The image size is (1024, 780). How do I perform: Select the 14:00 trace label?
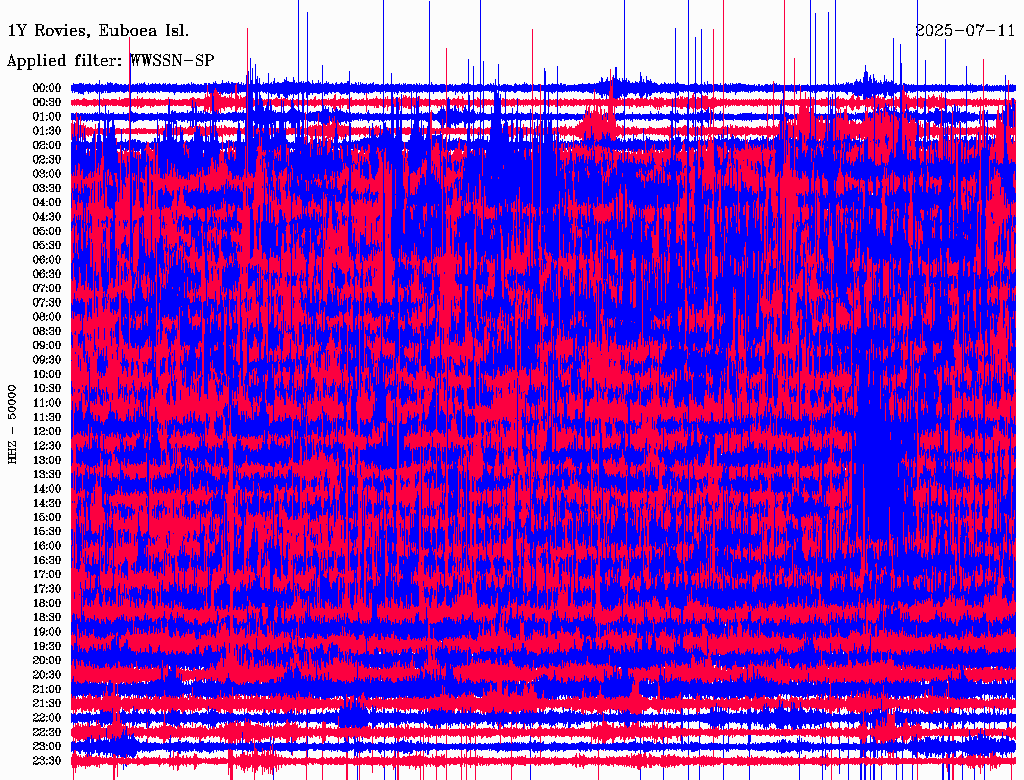tap(48, 489)
